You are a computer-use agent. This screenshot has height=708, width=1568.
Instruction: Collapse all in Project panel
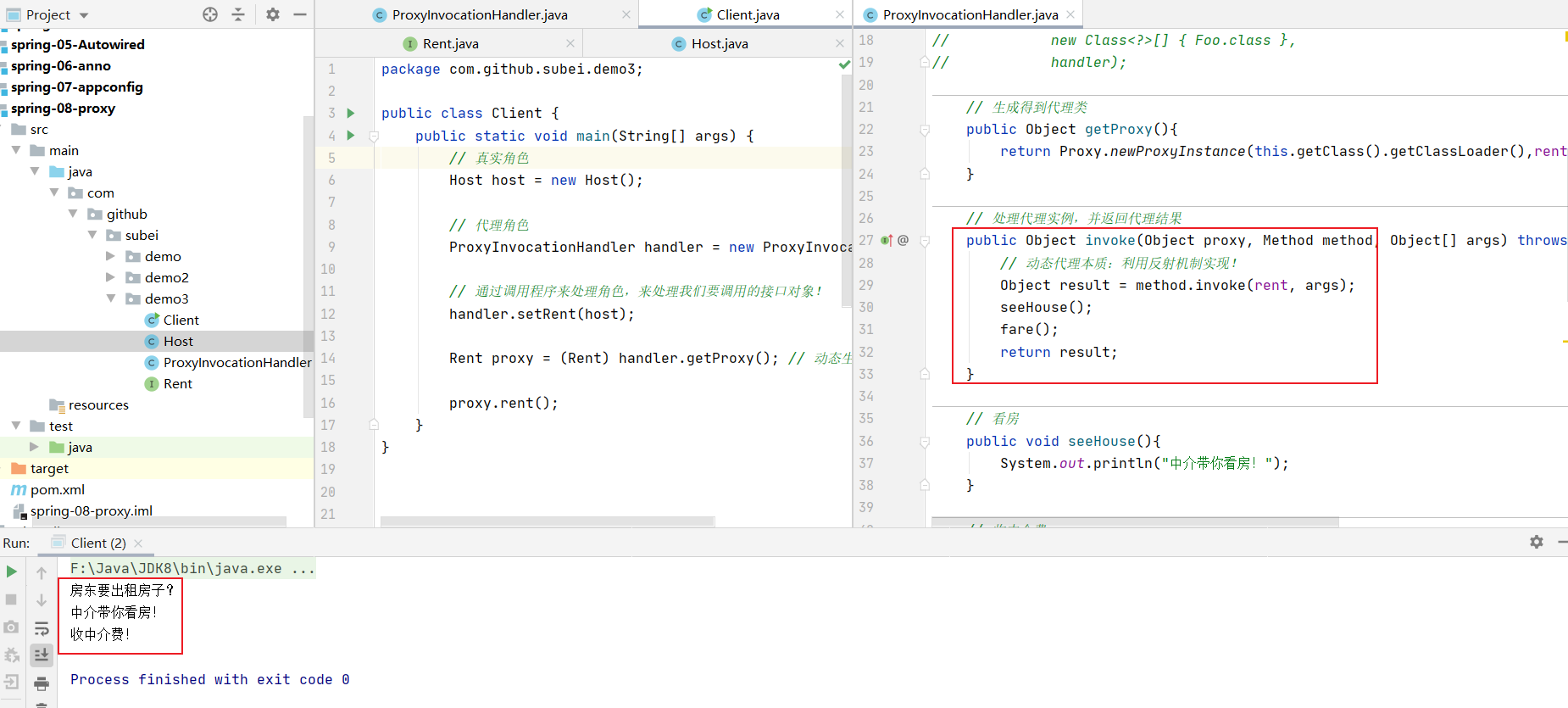[x=238, y=14]
